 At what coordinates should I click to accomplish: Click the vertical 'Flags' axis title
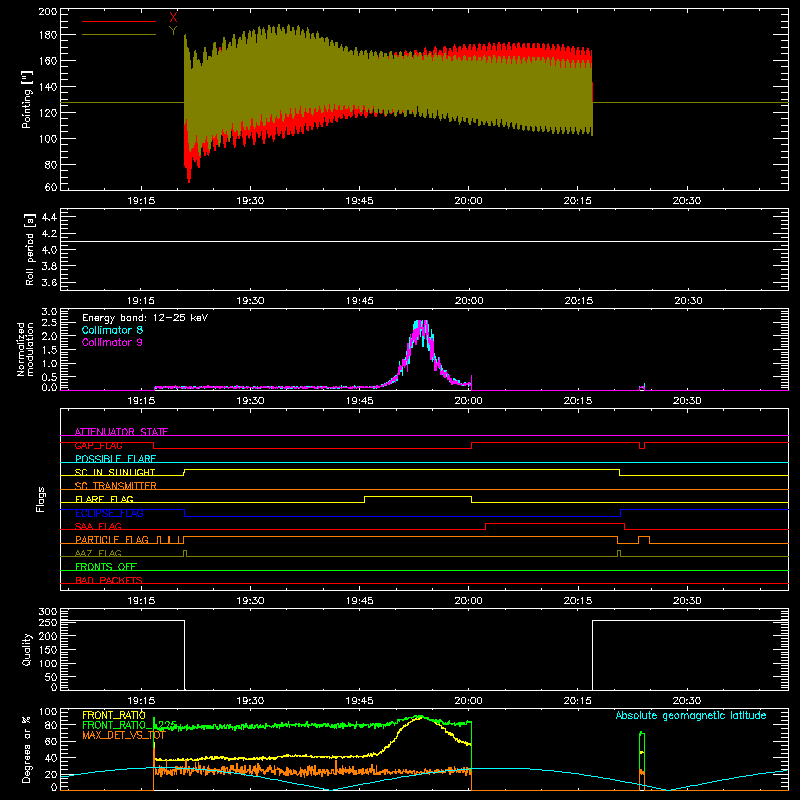pyautogui.click(x=40, y=499)
